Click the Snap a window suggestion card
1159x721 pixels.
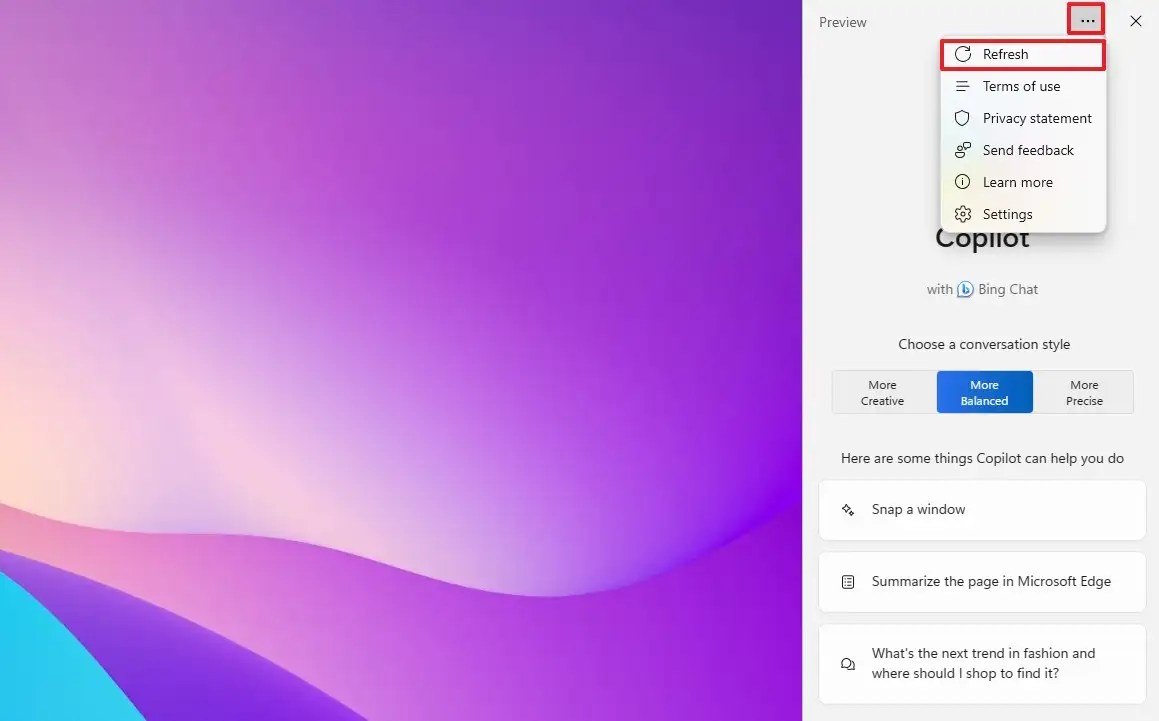coord(982,510)
